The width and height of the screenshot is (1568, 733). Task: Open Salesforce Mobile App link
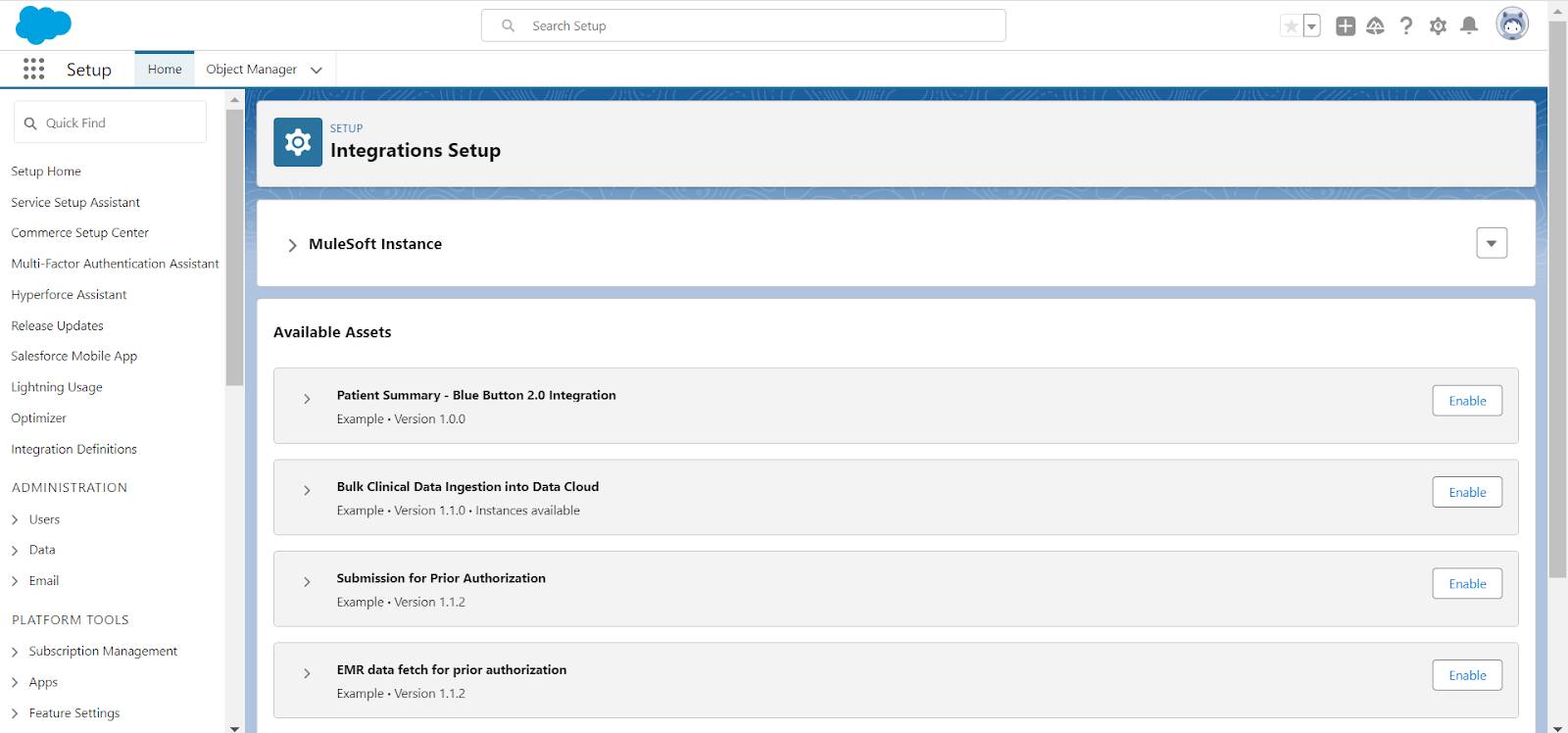[73, 357]
